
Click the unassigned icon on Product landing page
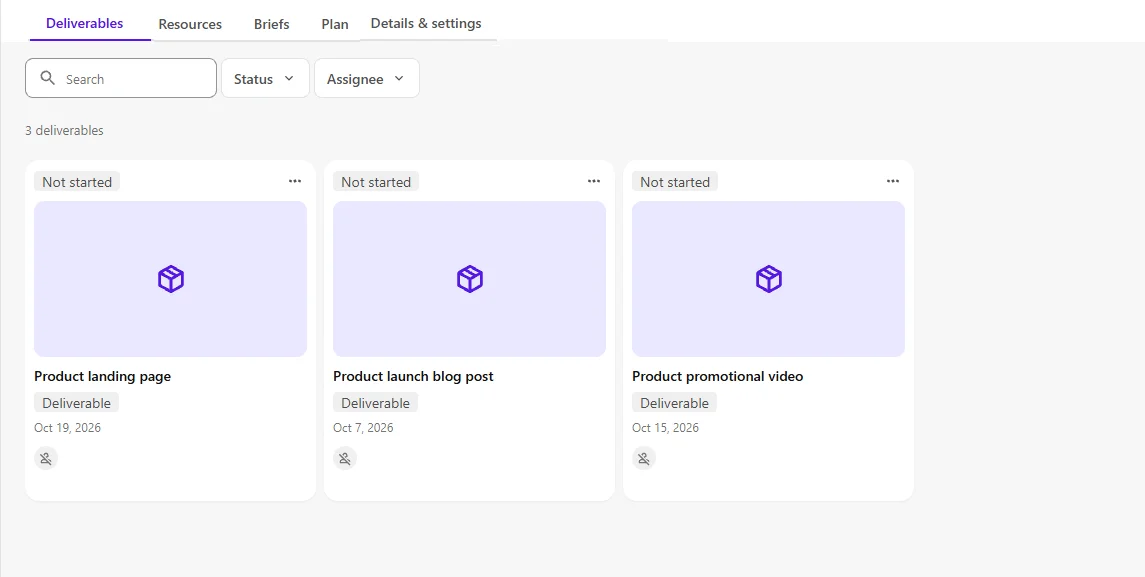point(46,459)
